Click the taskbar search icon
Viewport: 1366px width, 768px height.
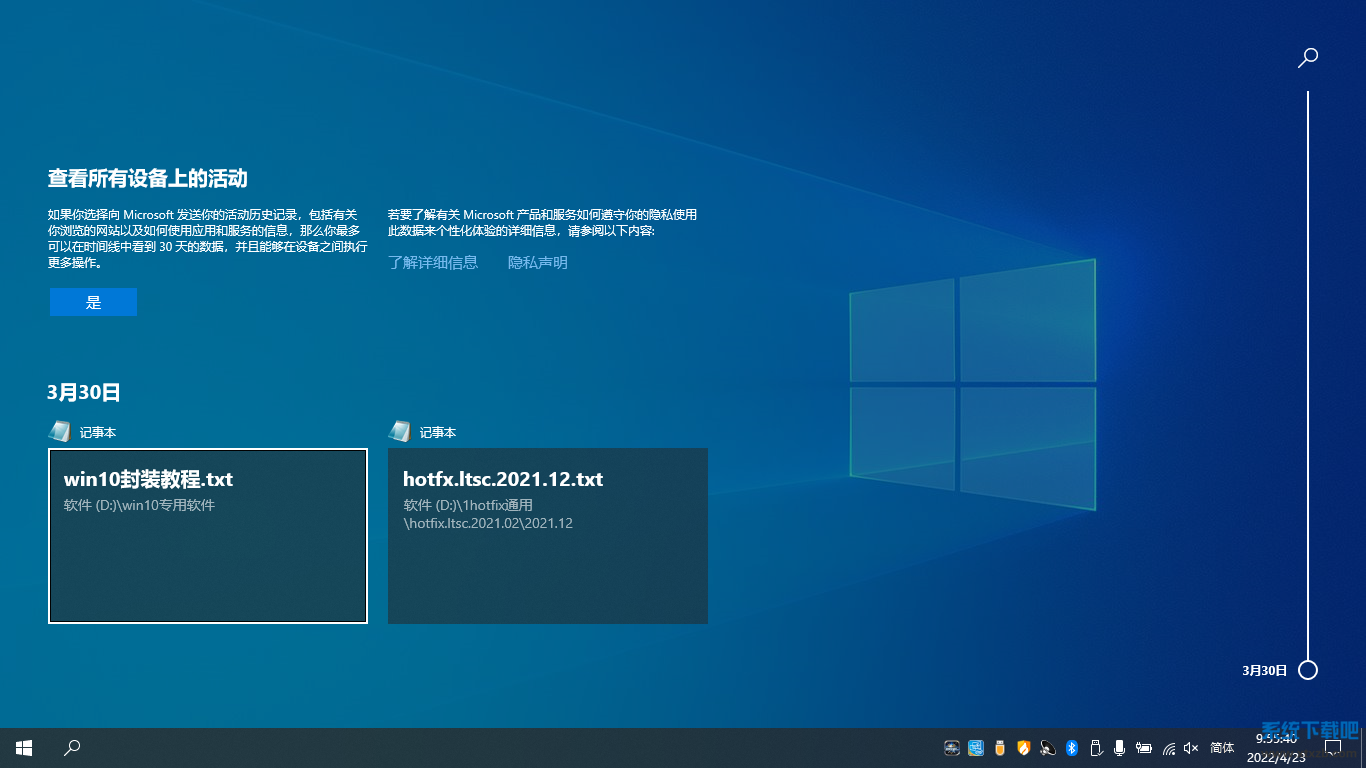click(x=72, y=747)
